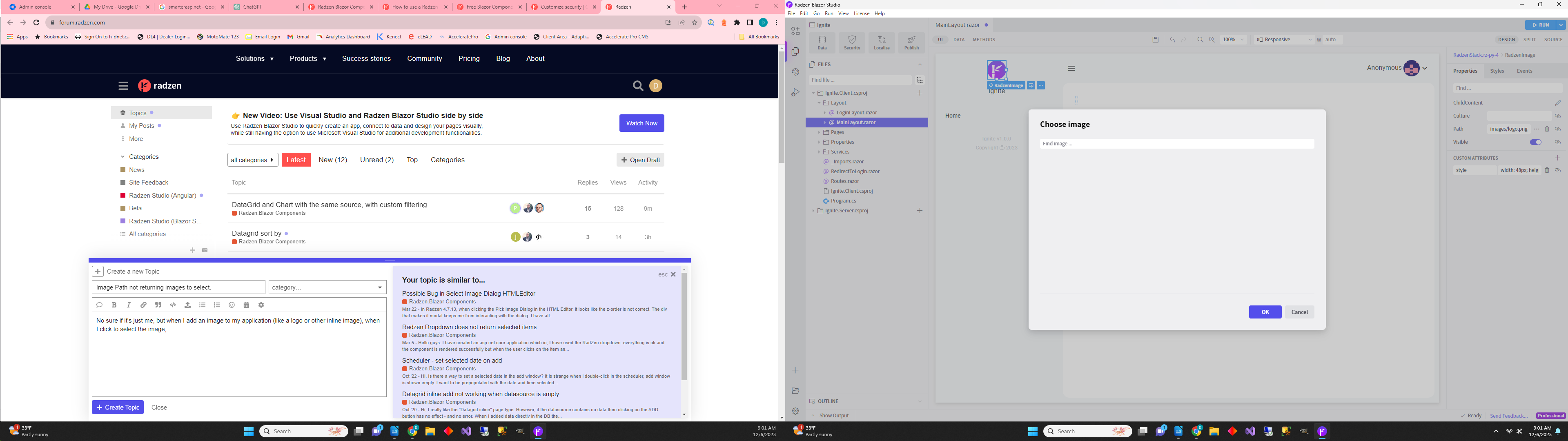Click the Find image search field

pos(1176,144)
